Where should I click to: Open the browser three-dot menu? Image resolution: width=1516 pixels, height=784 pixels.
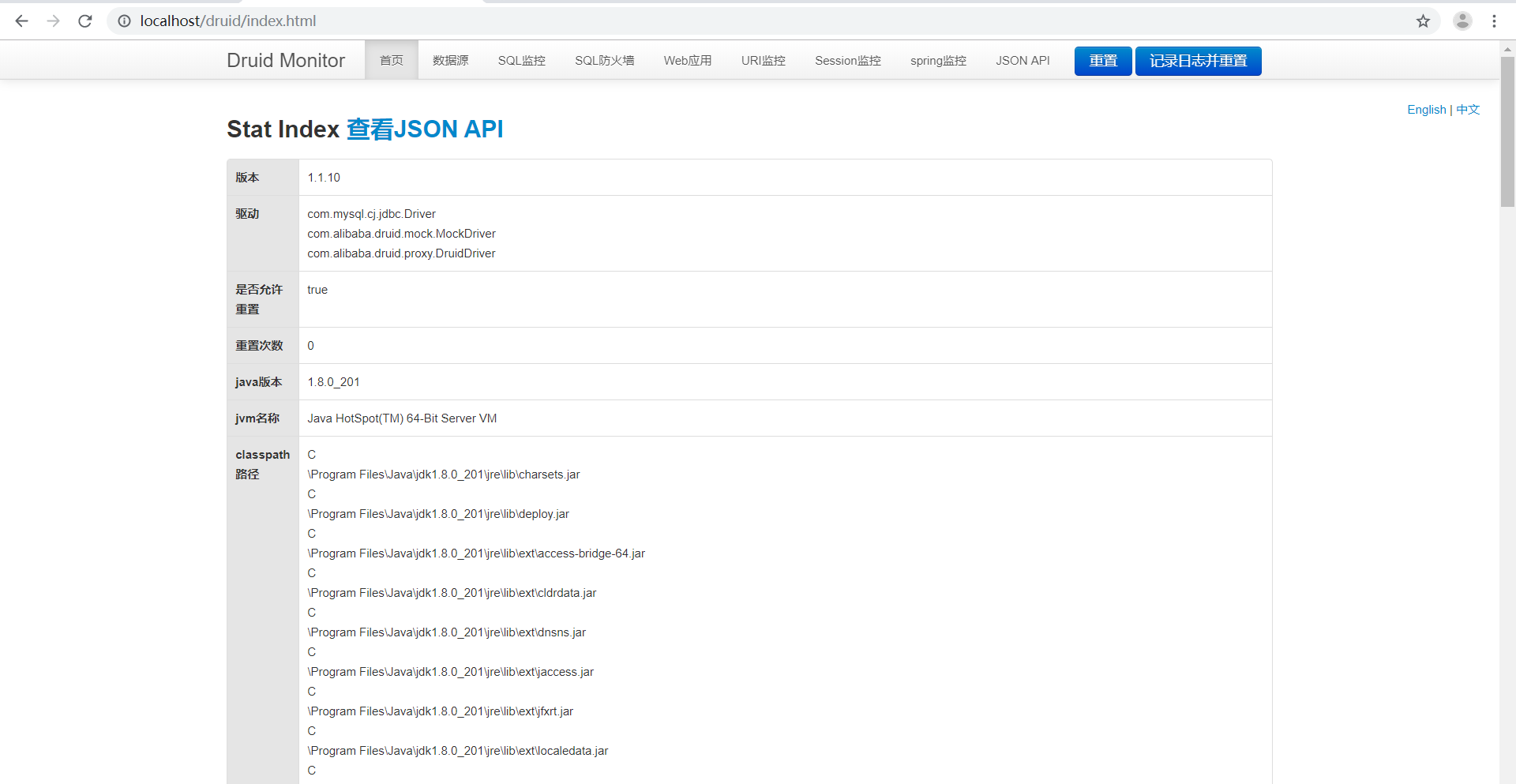click(1494, 21)
